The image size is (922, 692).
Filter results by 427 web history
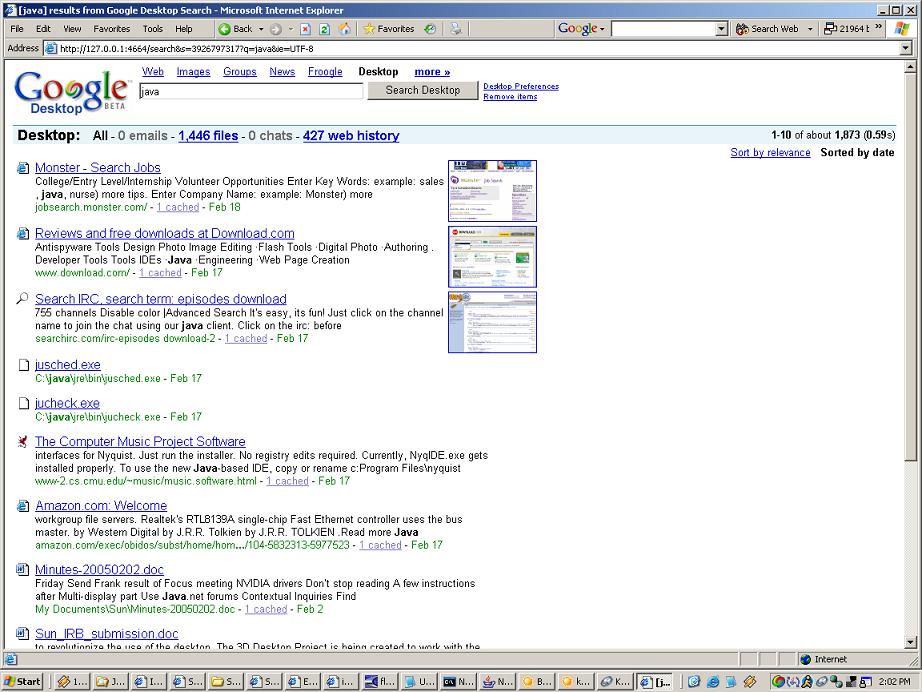(x=351, y=136)
